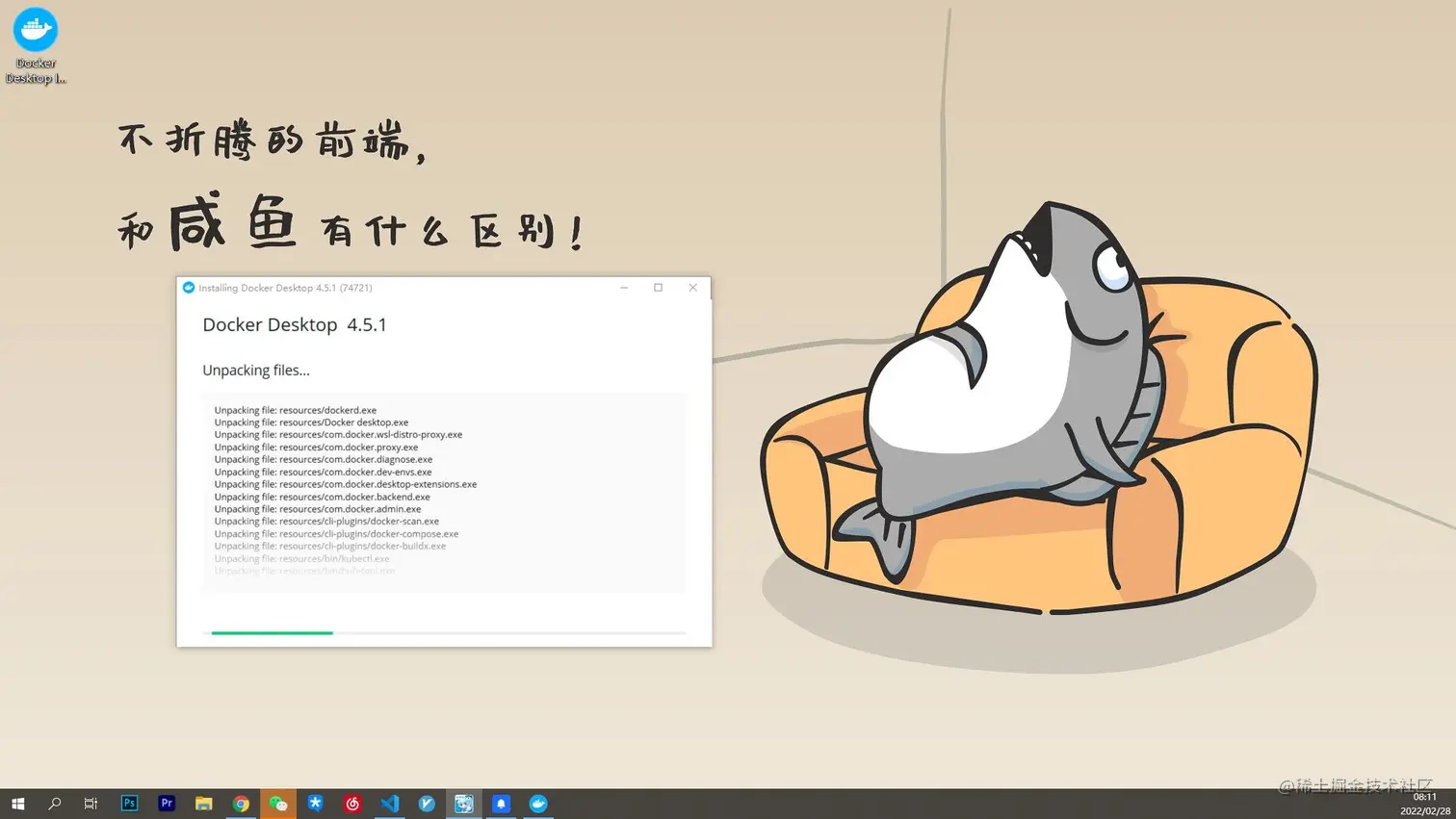Launch NetEase Cloud Music from the taskbar
This screenshot has width=1456, height=819.
(352, 804)
